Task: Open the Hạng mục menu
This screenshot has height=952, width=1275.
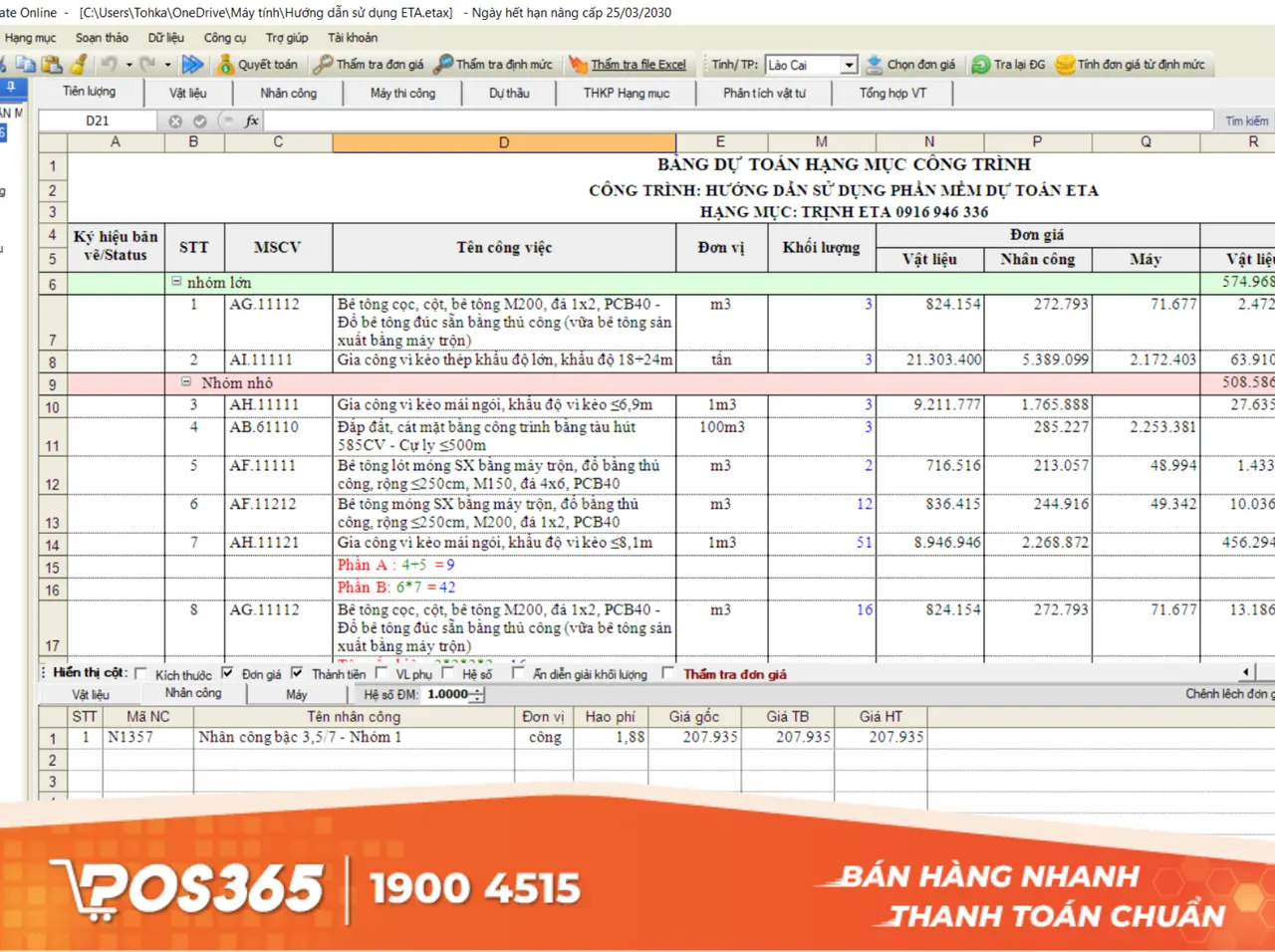Action: coord(30,38)
